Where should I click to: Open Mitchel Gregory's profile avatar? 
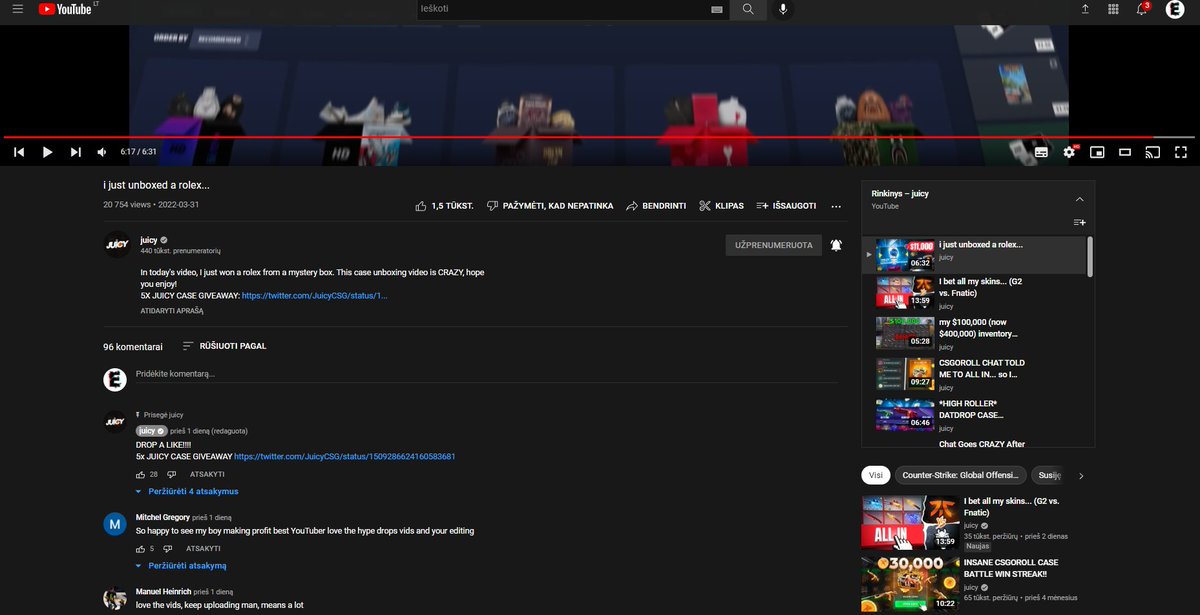(115, 523)
